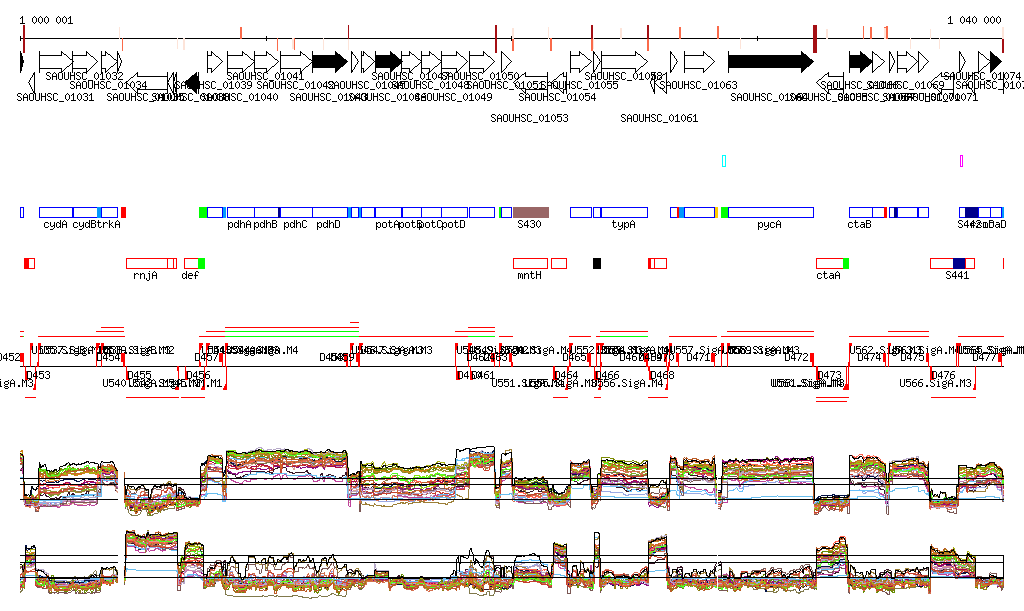Select the D472 terminator label
This screenshot has height=611, width=1024.
[797, 358]
